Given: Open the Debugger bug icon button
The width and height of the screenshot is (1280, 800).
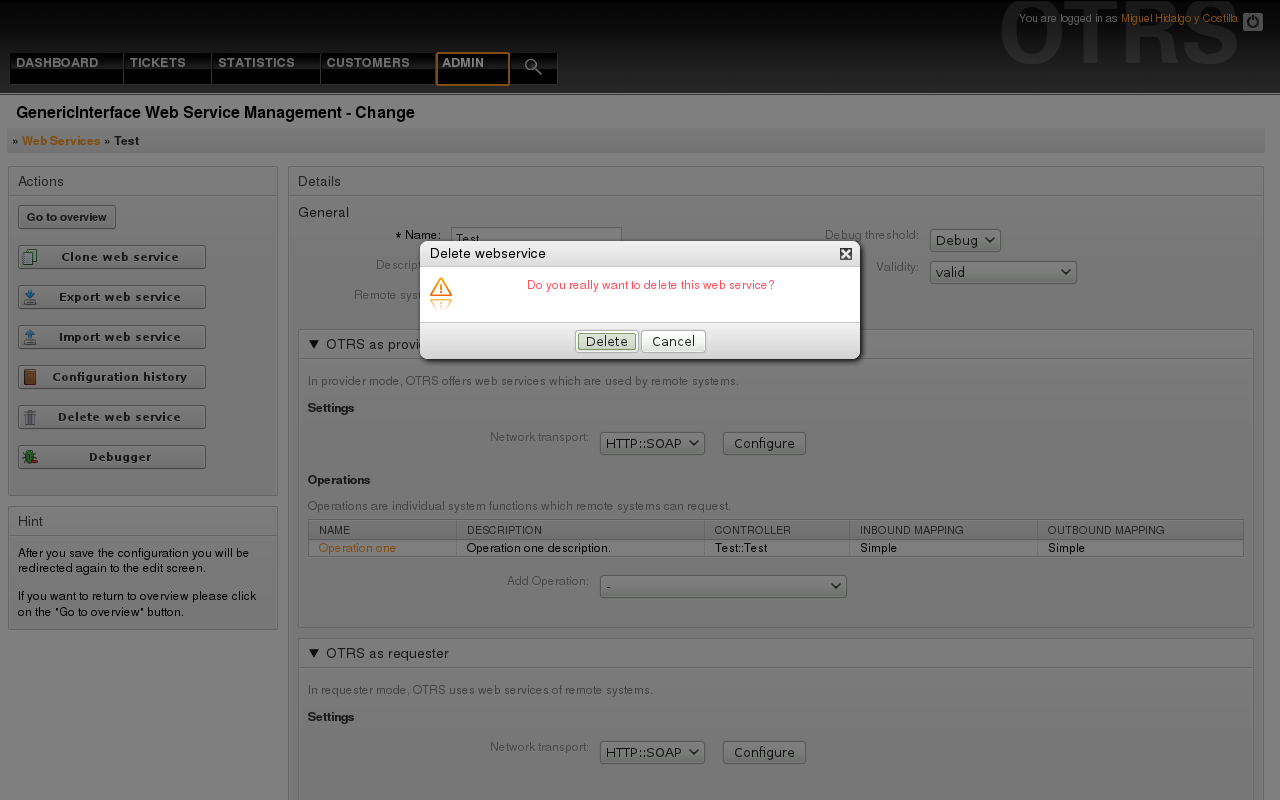Looking at the screenshot, I should pyautogui.click(x=112, y=457).
